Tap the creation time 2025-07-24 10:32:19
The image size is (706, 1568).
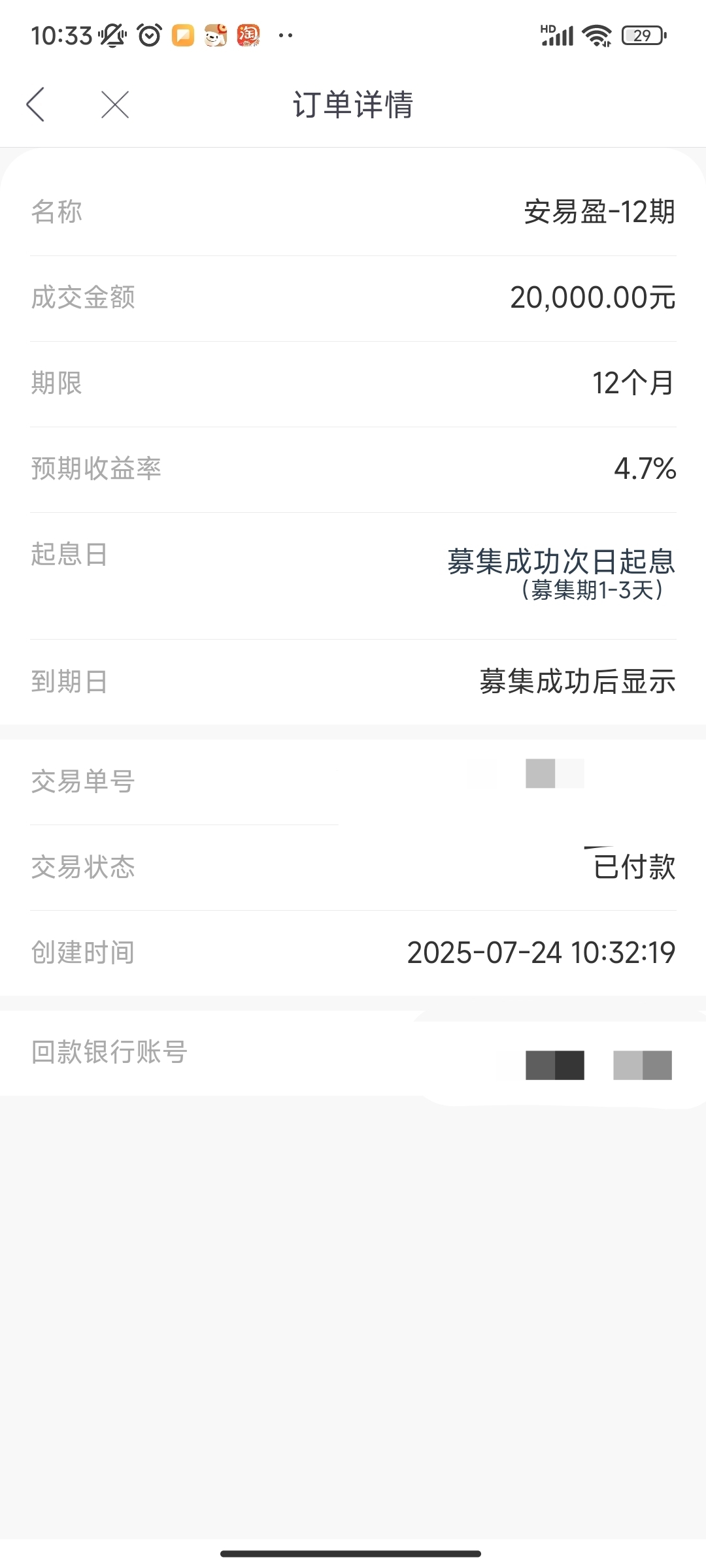coord(541,953)
